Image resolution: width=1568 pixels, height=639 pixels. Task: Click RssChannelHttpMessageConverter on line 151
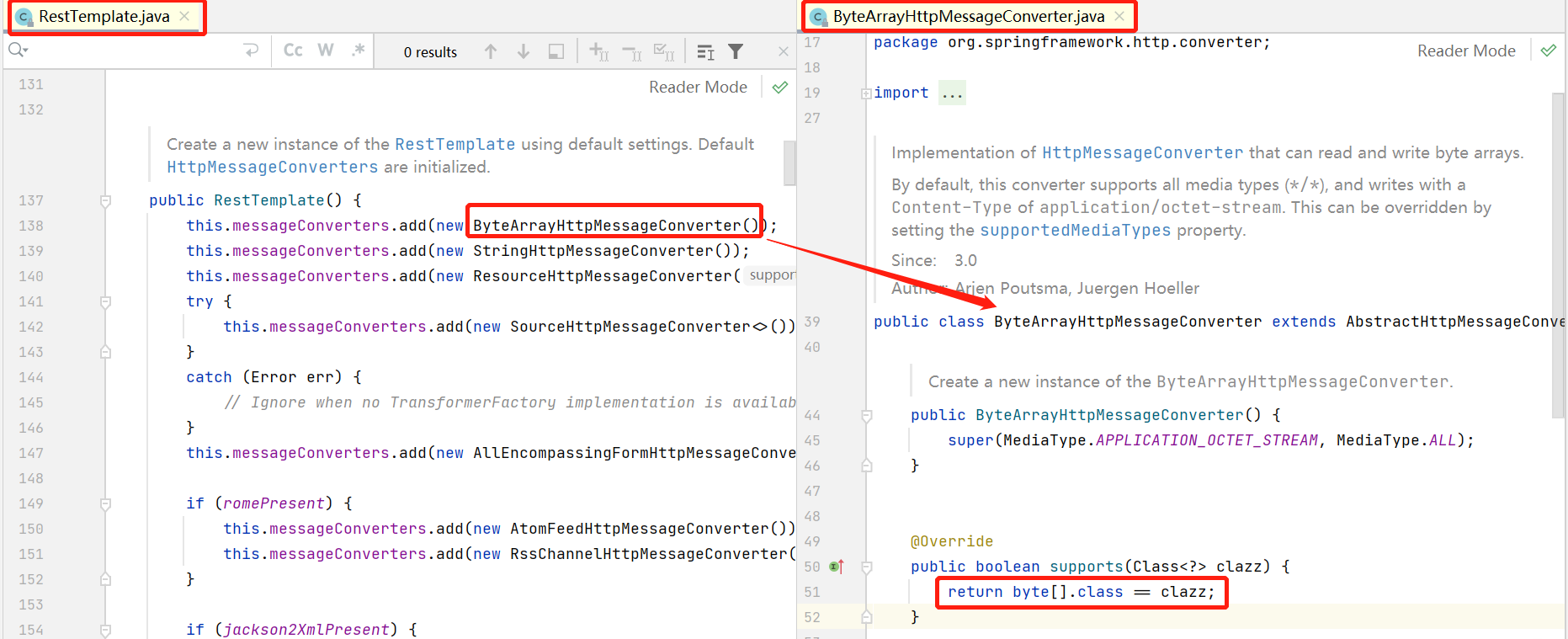click(x=649, y=554)
